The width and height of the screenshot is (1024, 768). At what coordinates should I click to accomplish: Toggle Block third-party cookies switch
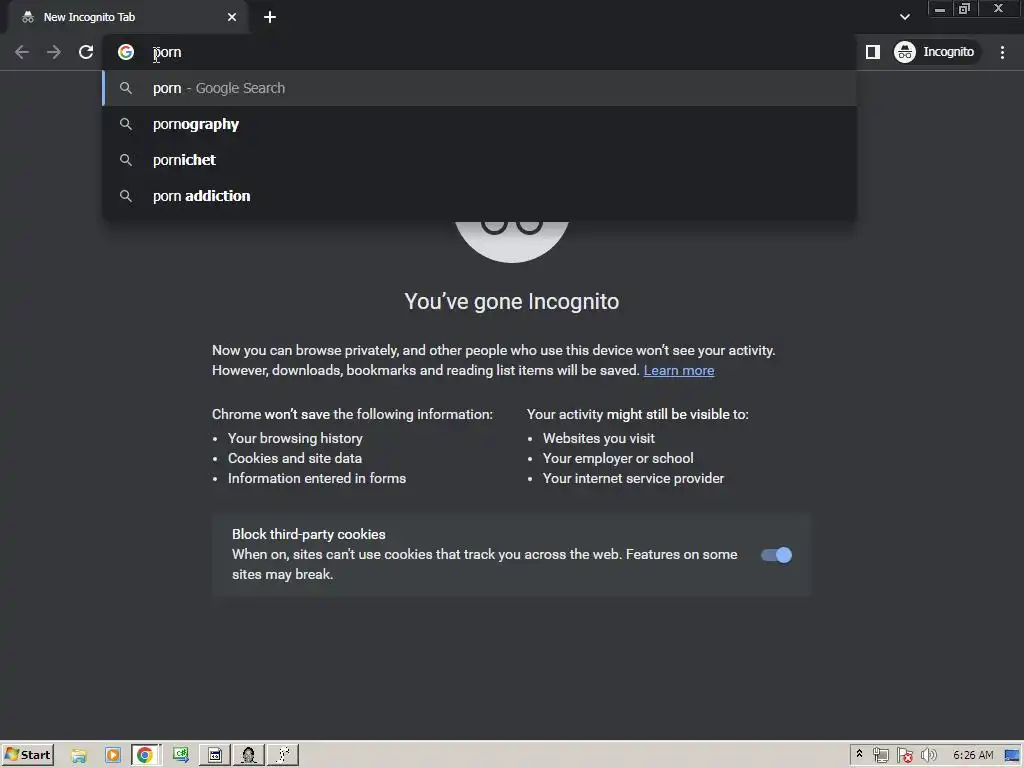776,555
